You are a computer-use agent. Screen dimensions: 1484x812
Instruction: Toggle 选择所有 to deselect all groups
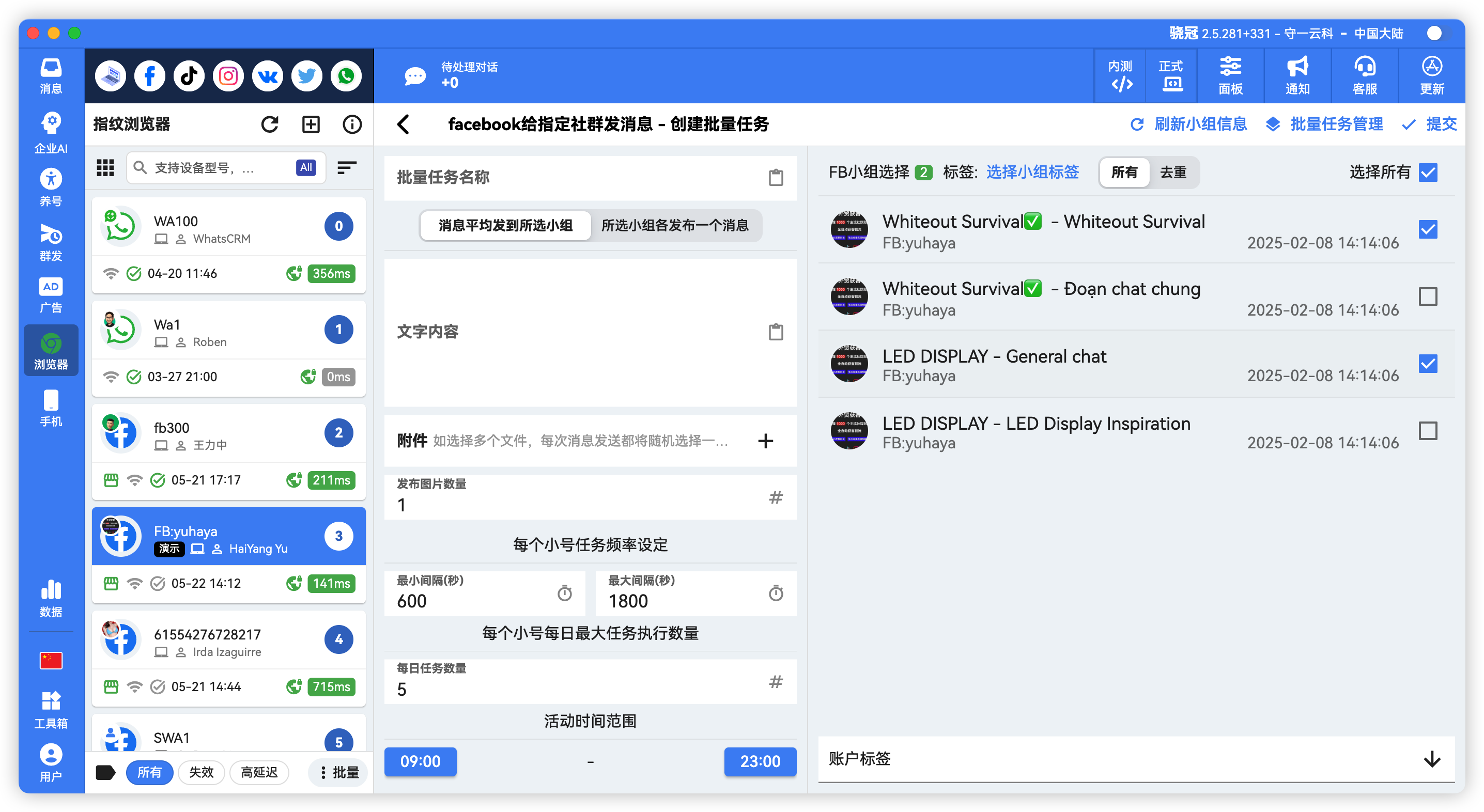(x=1428, y=171)
